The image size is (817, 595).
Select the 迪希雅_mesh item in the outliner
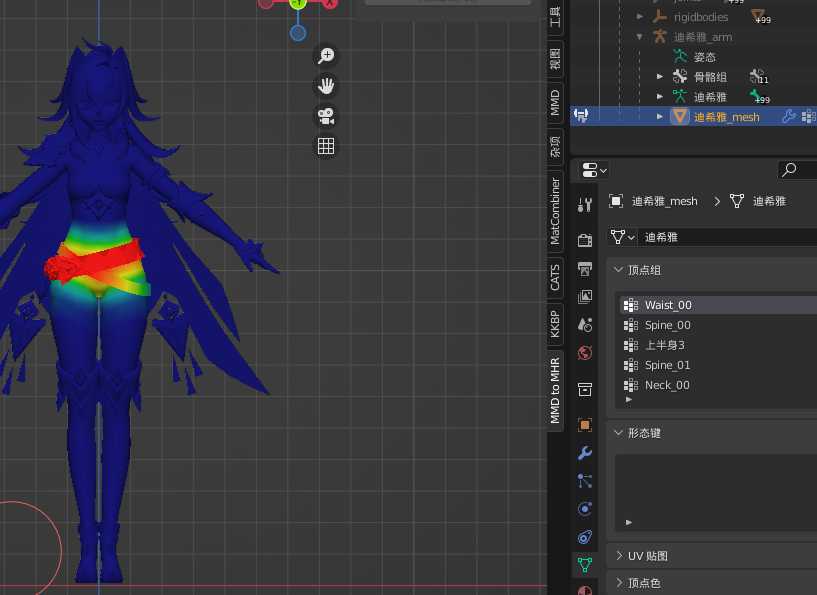pos(724,116)
